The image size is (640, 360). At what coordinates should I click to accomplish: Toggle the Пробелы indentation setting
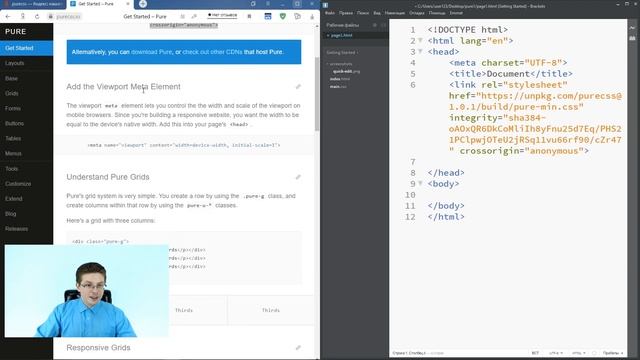pyautogui.click(x=613, y=353)
